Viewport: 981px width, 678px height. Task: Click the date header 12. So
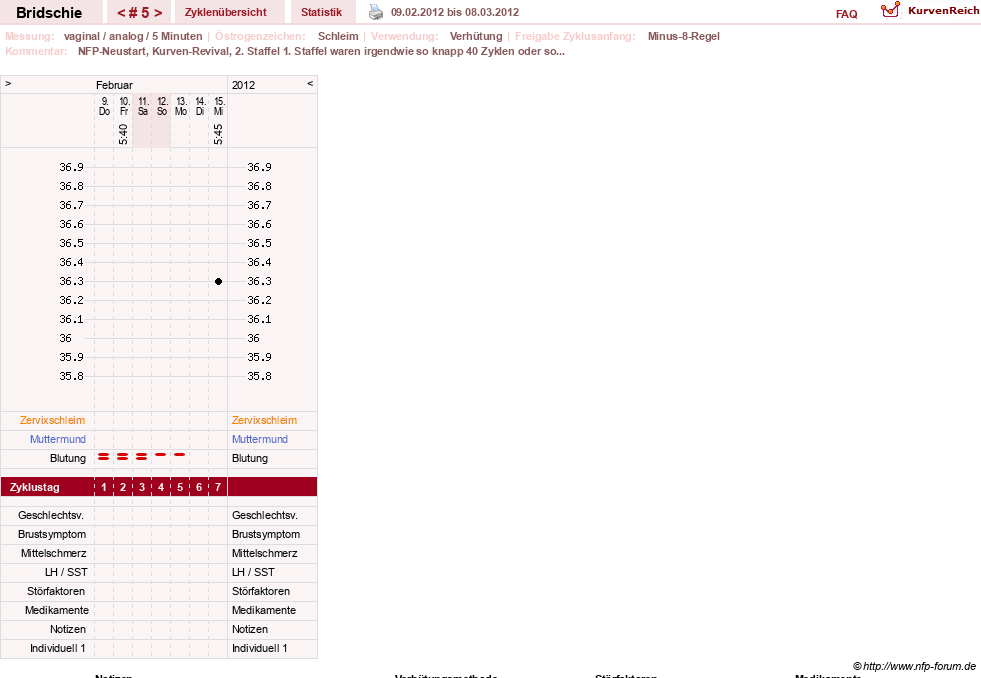click(162, 106)
